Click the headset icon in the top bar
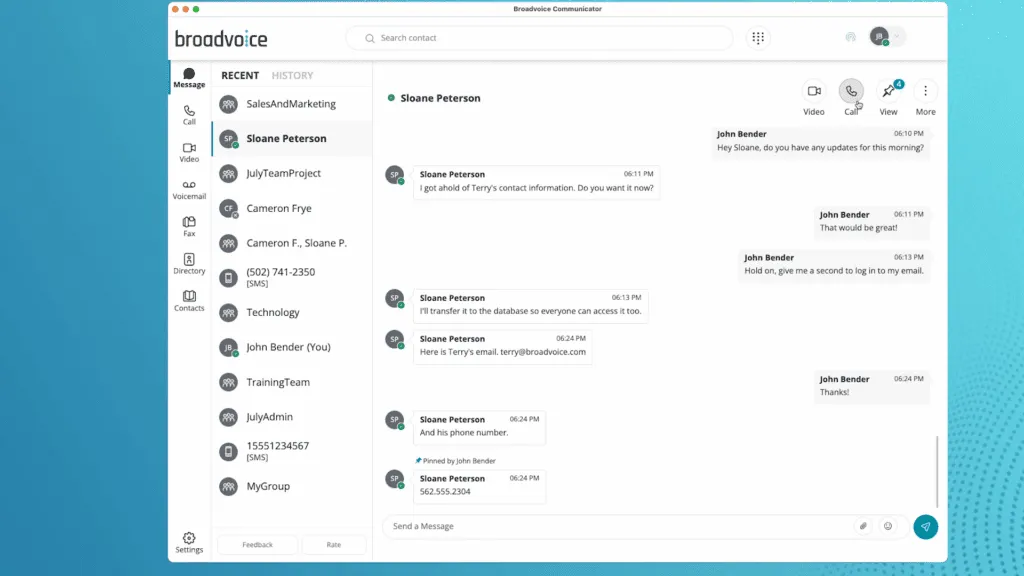The image size is (1024, 576). point(850,37)
